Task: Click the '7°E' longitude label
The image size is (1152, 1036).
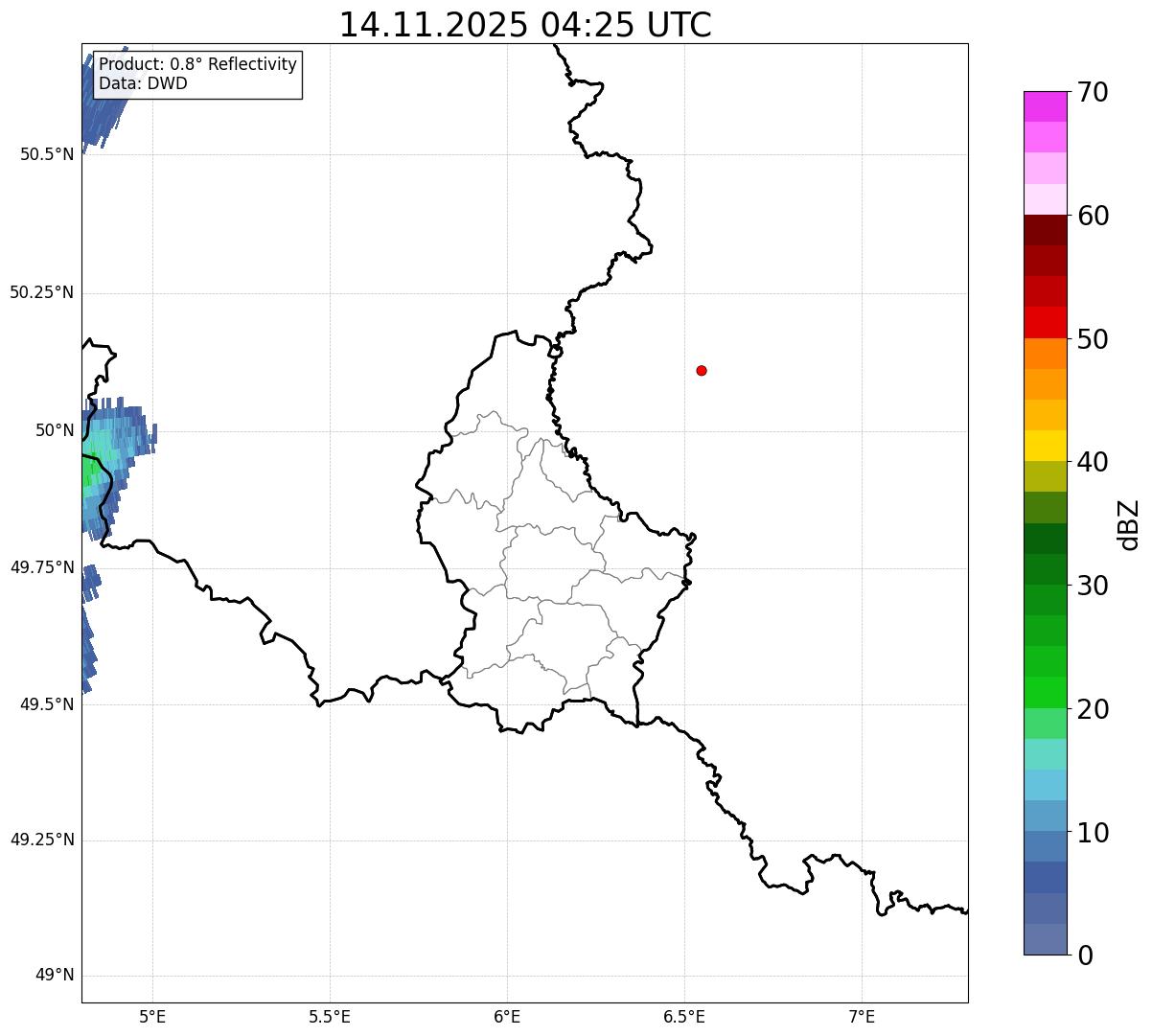Action: pos(862,1016)
